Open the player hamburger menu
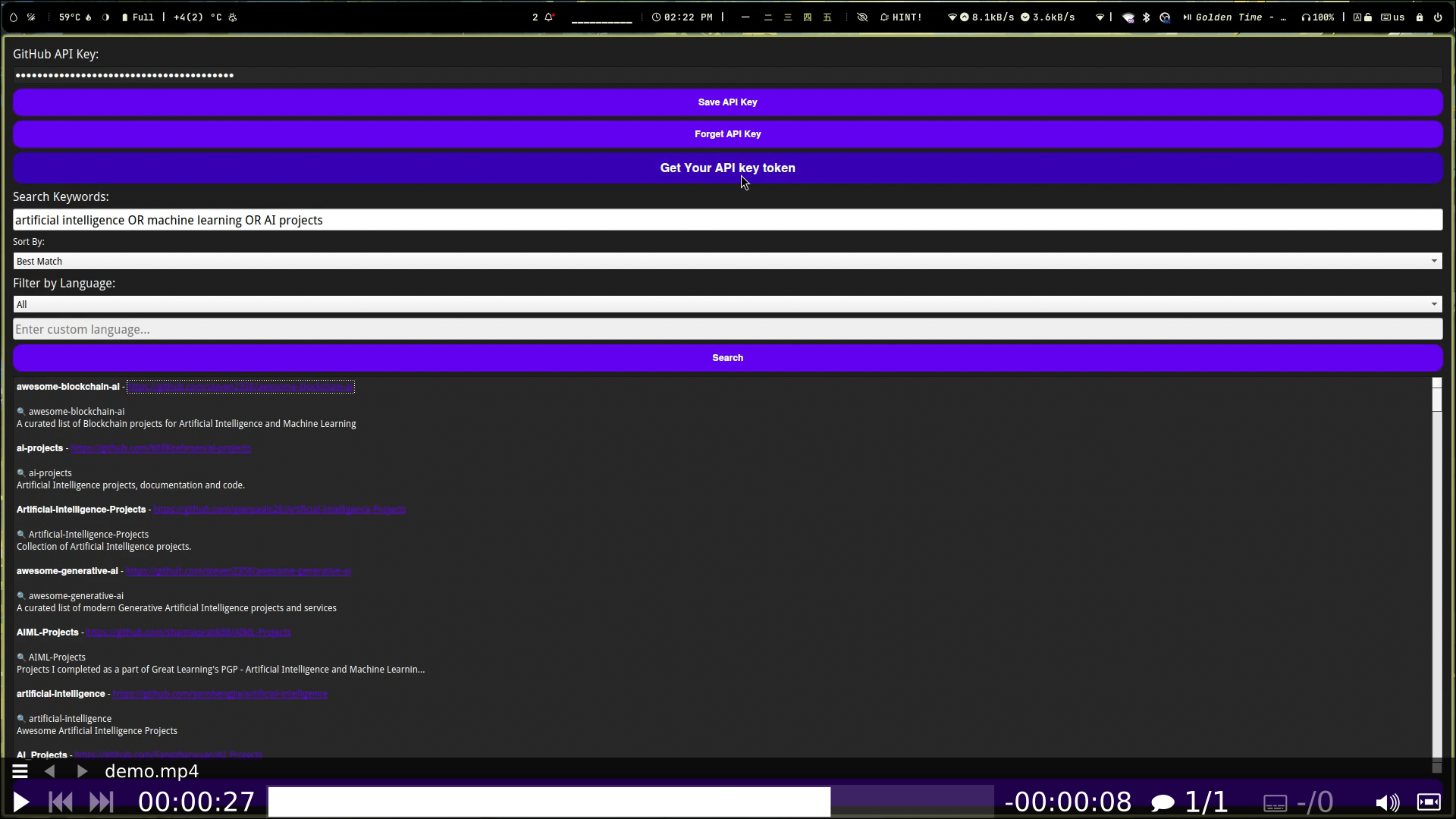This screenshot has height=819, width=1456. pos(20,771)
